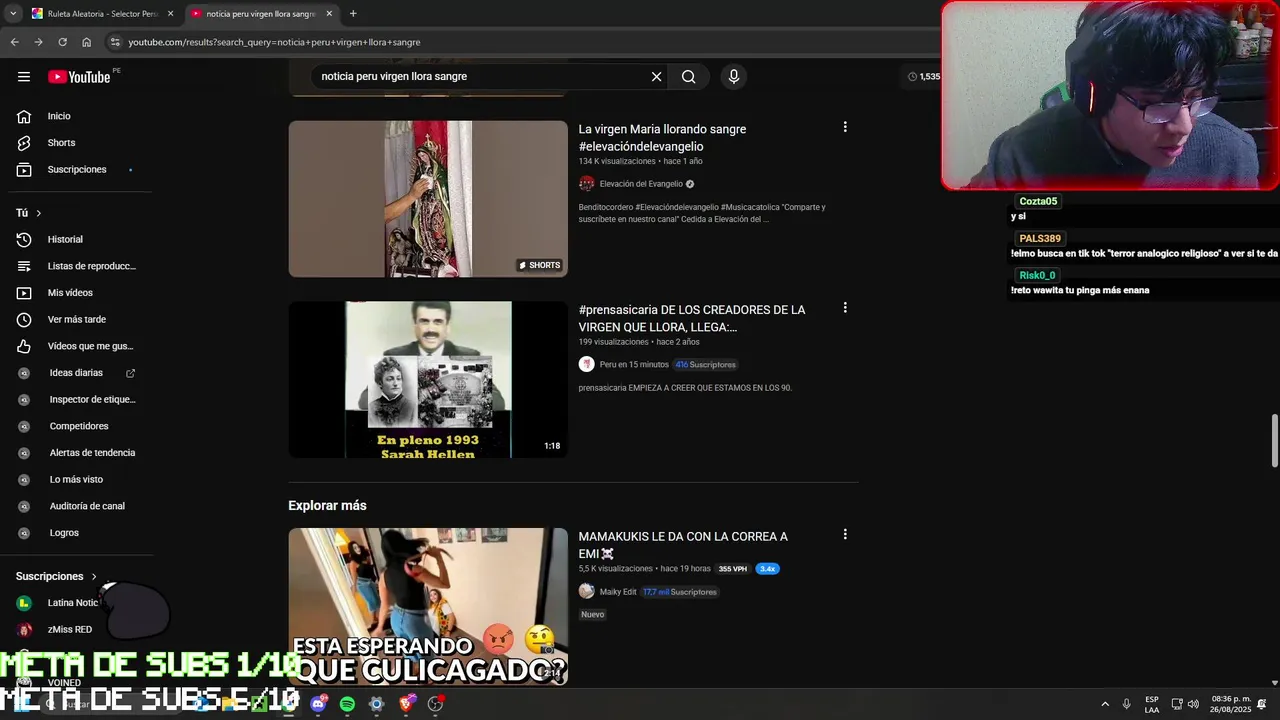
Task: Open Competidores in the sidebar
Action: tap(77, 426)
